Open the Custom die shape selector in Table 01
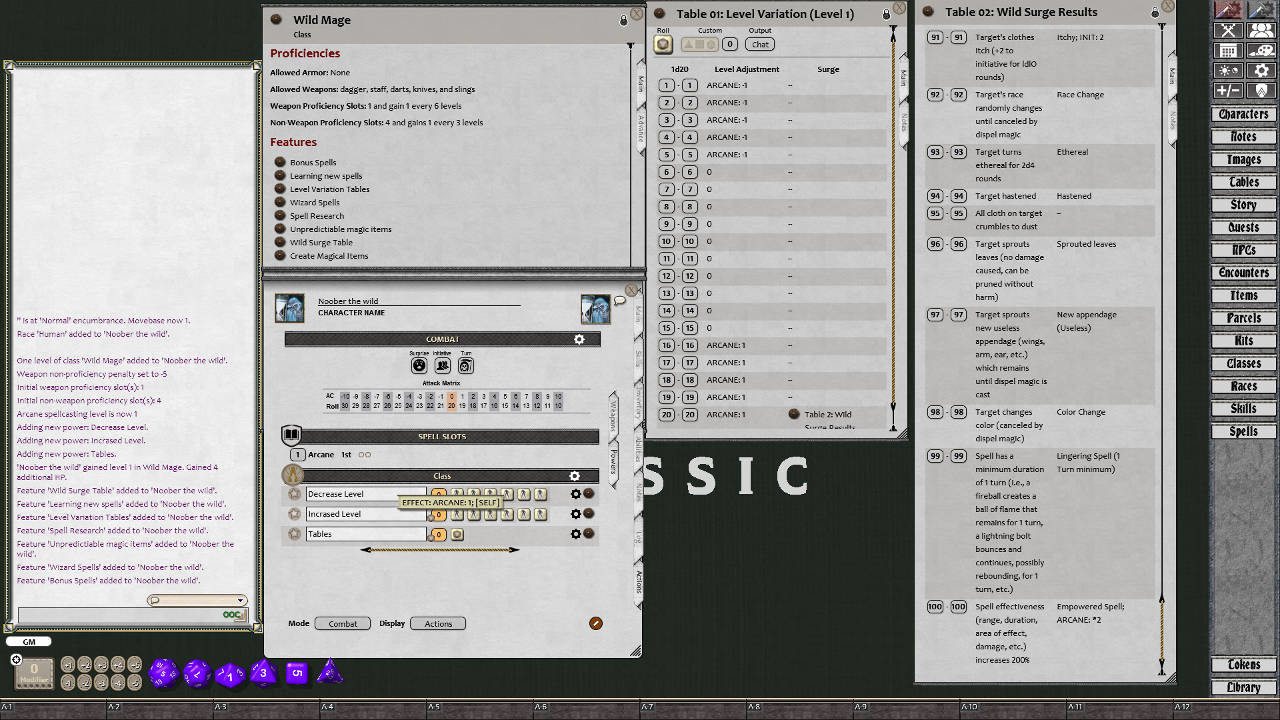The height and width of the screenshot is (720, 1280). pos(700,44)
